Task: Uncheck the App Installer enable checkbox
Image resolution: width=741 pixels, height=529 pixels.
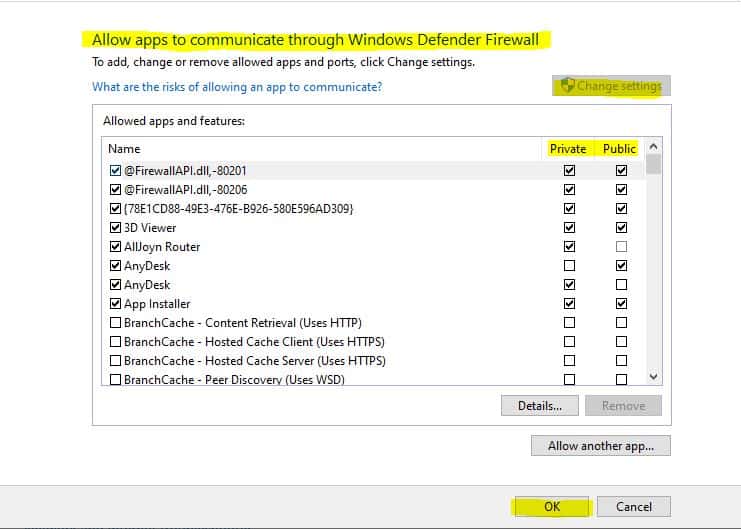Action: (x=115, y=304)
